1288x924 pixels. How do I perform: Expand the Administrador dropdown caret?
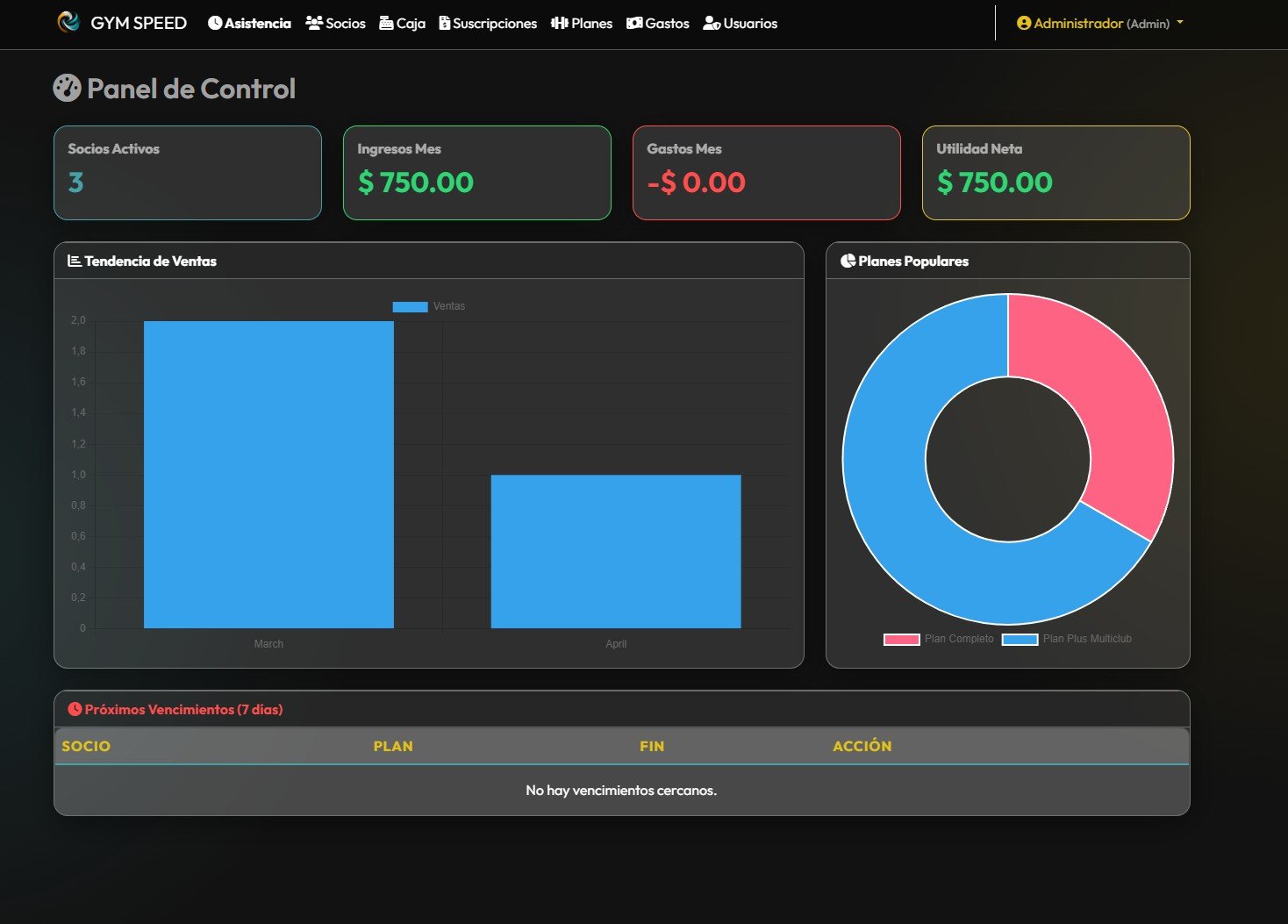pos(1180,23)
